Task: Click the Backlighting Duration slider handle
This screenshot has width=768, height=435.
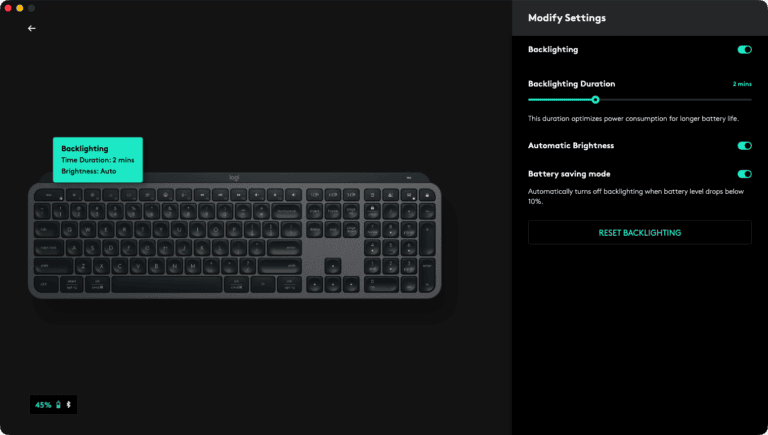Action: click(596, 100)
